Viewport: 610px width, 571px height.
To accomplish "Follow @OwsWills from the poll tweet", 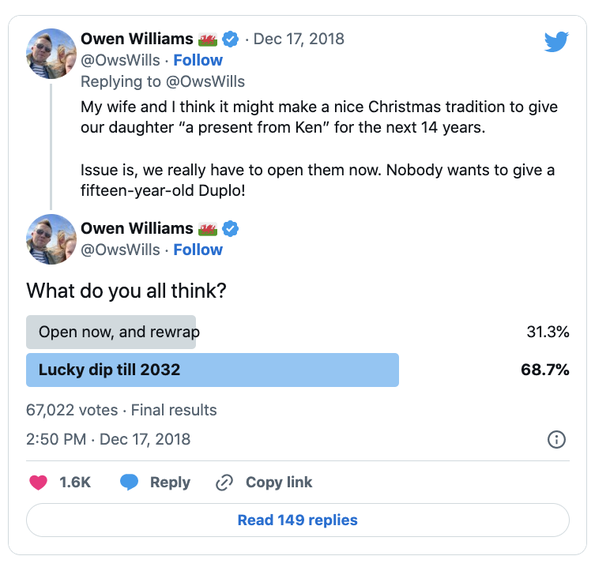I will (198, 250).
